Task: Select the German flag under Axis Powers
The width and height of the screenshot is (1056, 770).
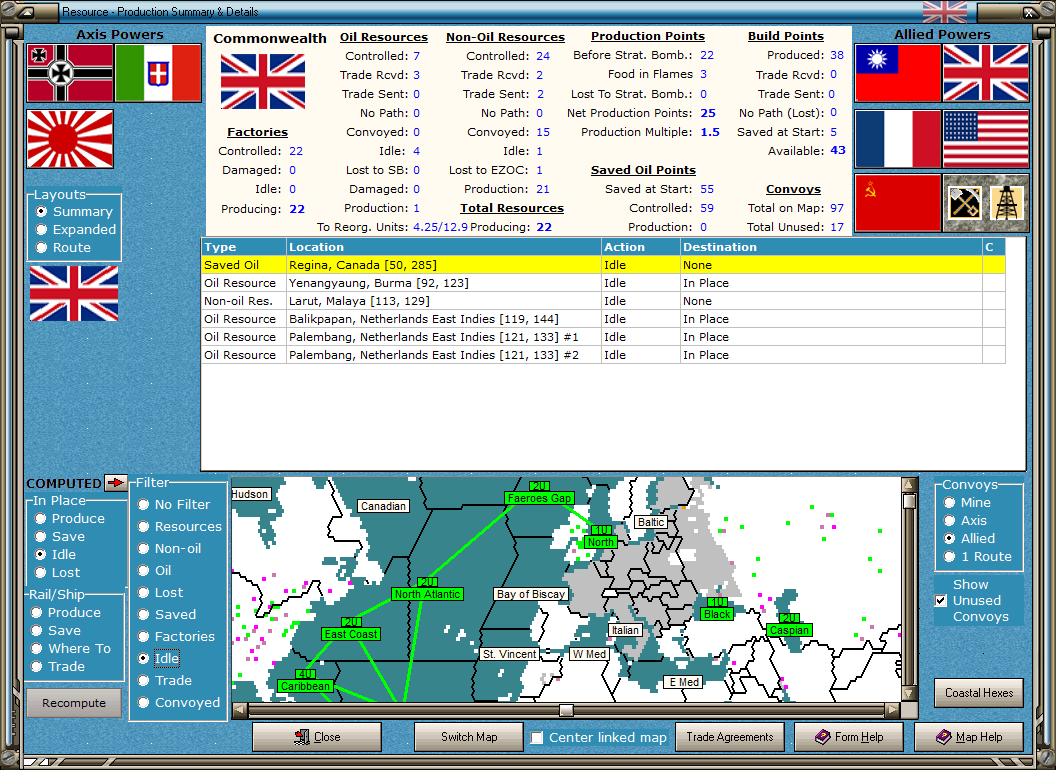Action: tap(70, 73)
